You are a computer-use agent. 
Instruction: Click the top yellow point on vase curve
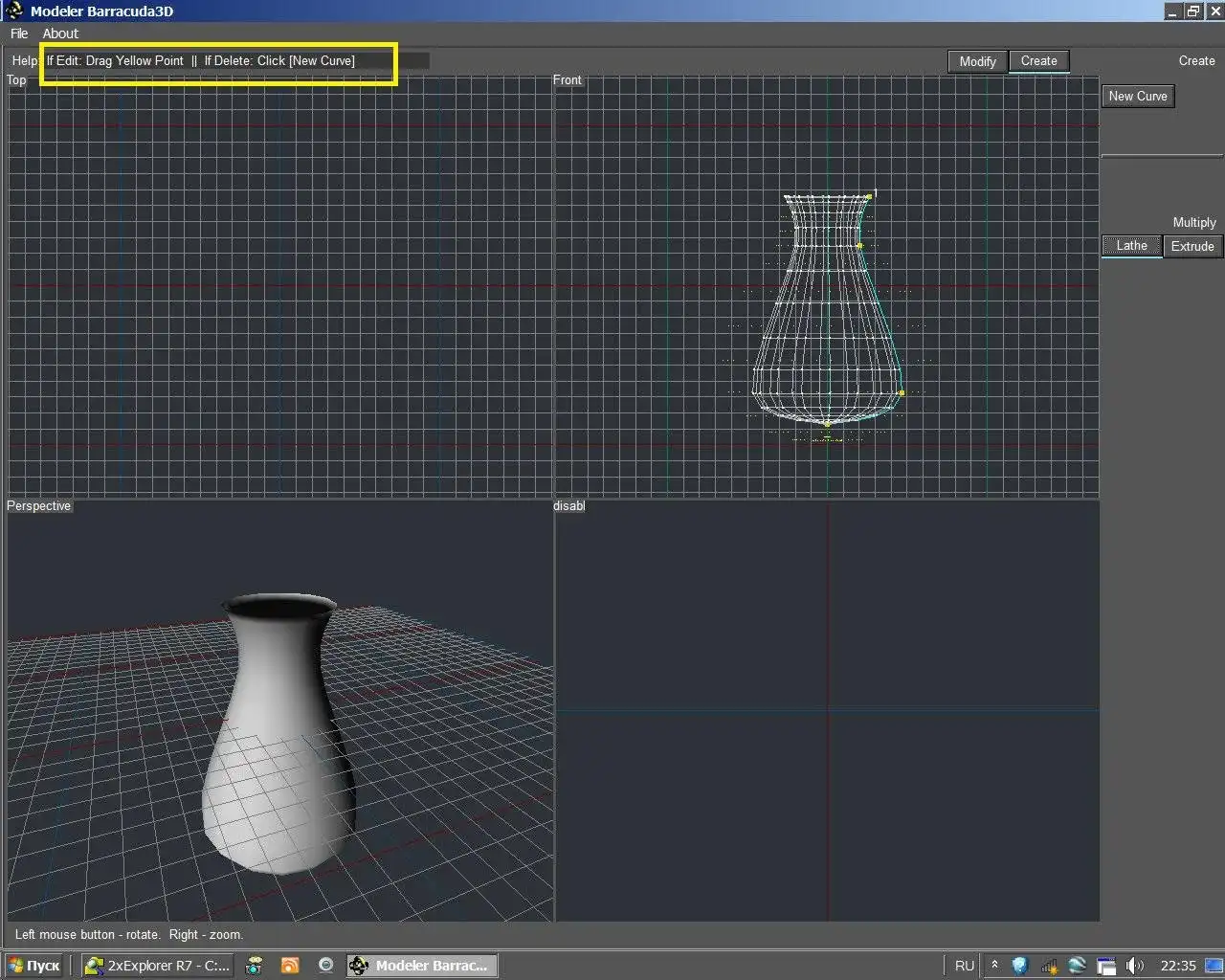869,196
